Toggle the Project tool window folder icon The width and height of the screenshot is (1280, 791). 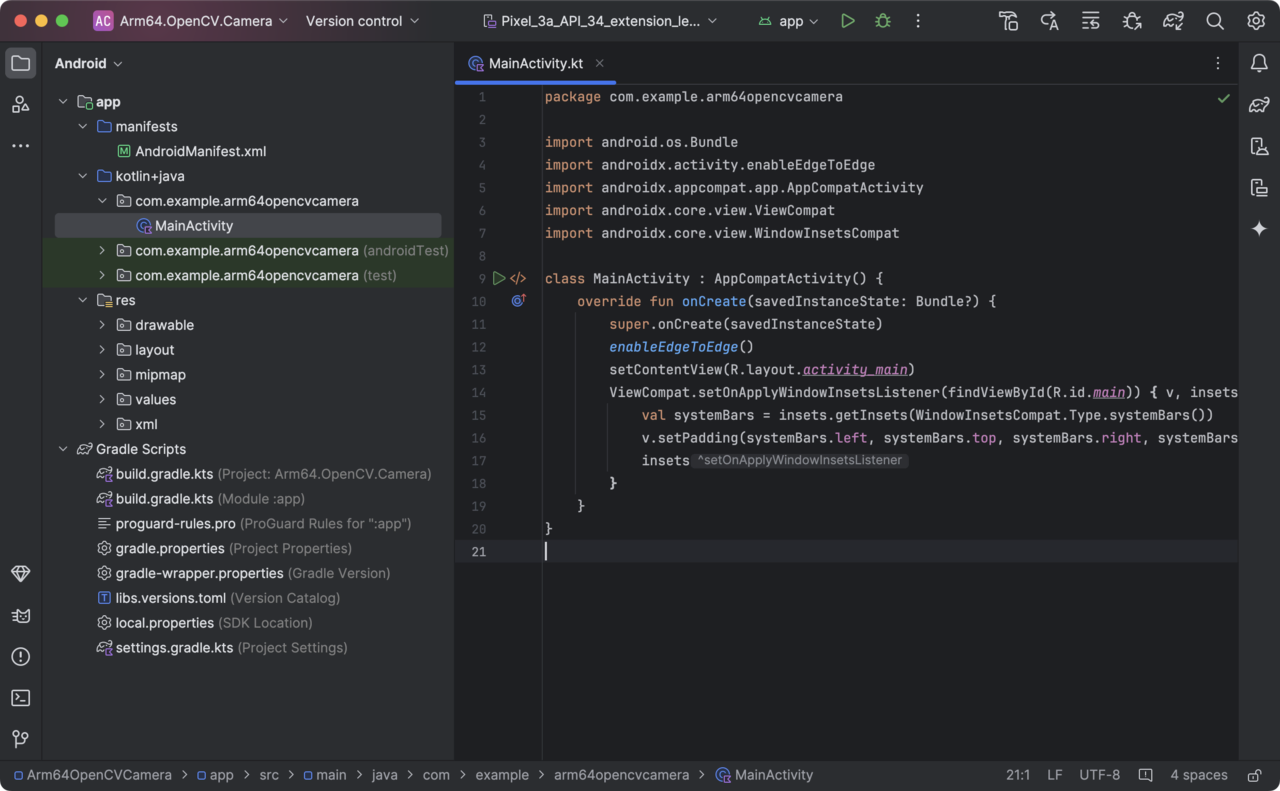(x=20, y=64)
